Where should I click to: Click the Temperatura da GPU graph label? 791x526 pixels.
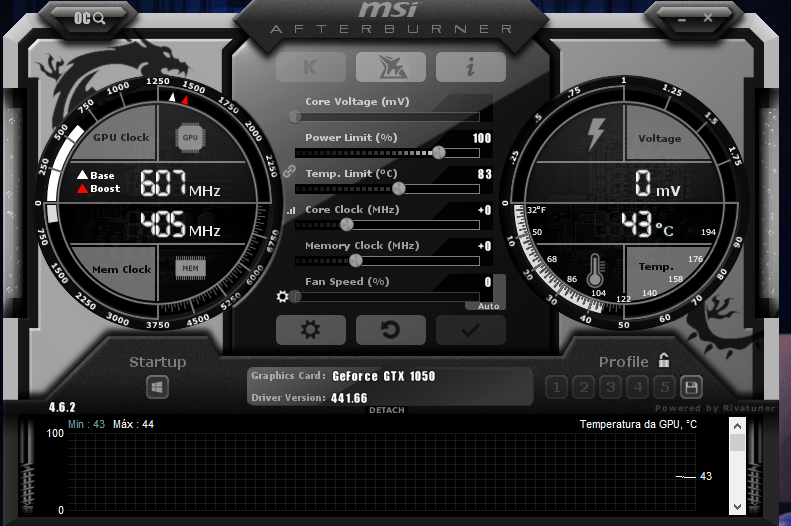point(638,424)
